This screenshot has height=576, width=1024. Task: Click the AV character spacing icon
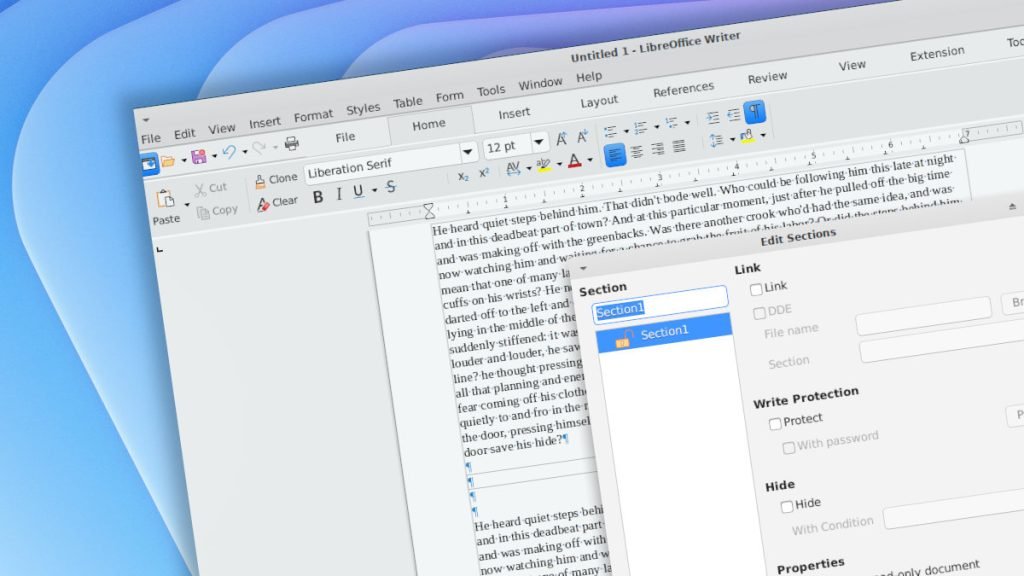[x=513, y=168]
